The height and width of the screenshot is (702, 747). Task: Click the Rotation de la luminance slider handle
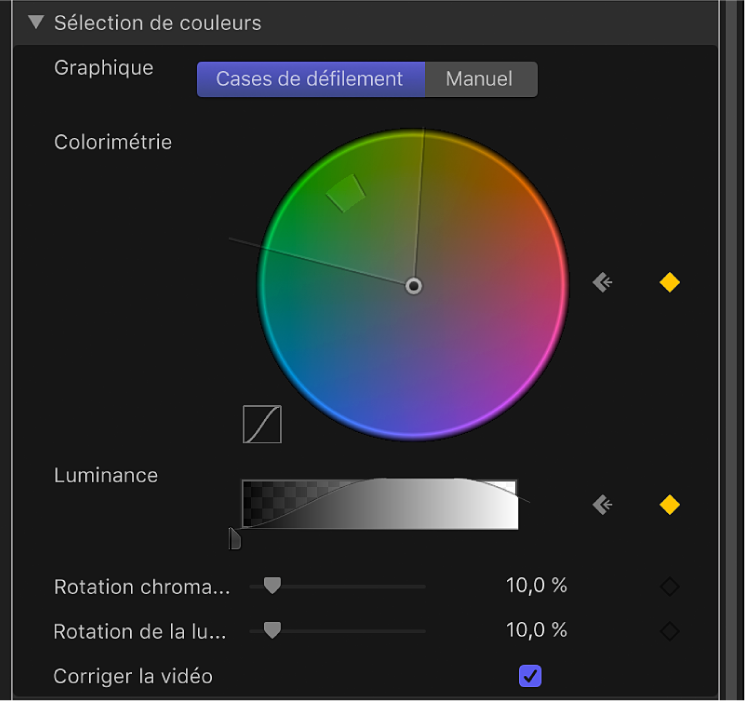(x=271, y=630)
